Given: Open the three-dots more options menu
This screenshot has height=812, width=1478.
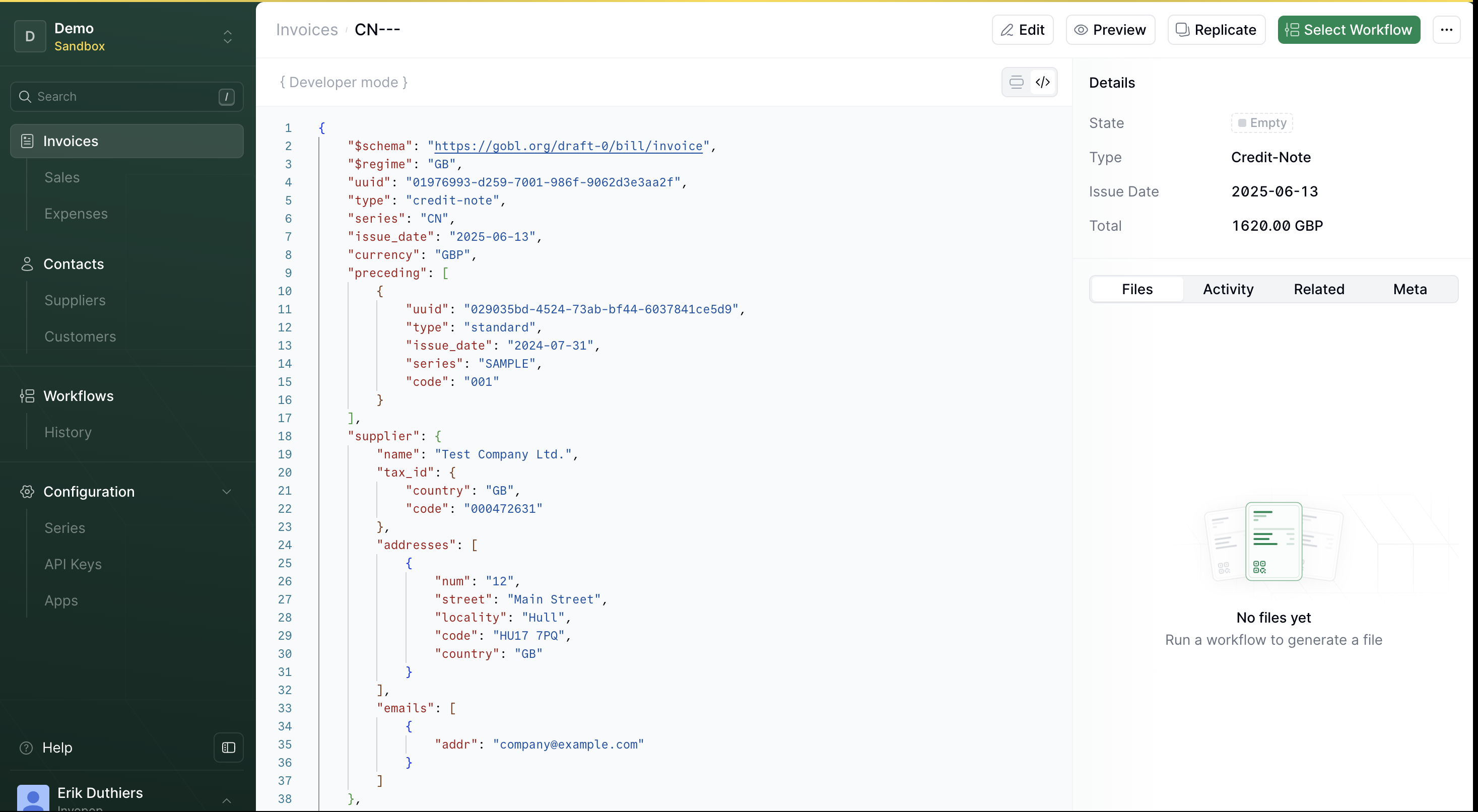Looking at the screenshot, I should pos(1446,30).
